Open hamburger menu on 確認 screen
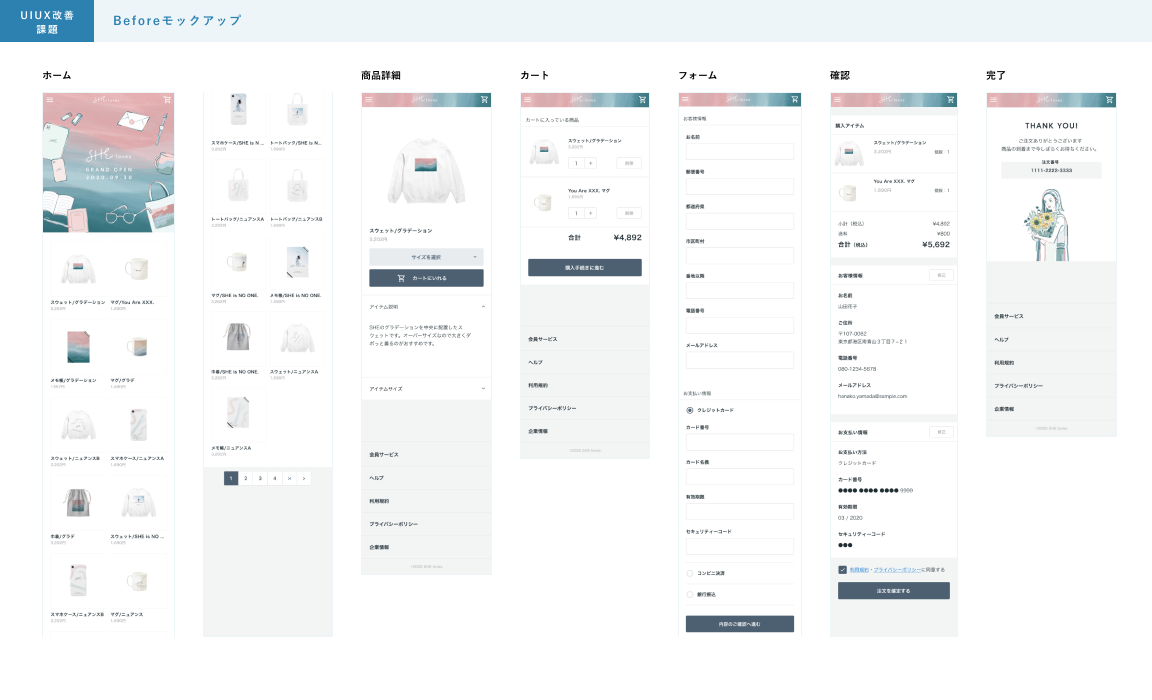Viewport: 1152px width, 700px height. coord(838,100)
